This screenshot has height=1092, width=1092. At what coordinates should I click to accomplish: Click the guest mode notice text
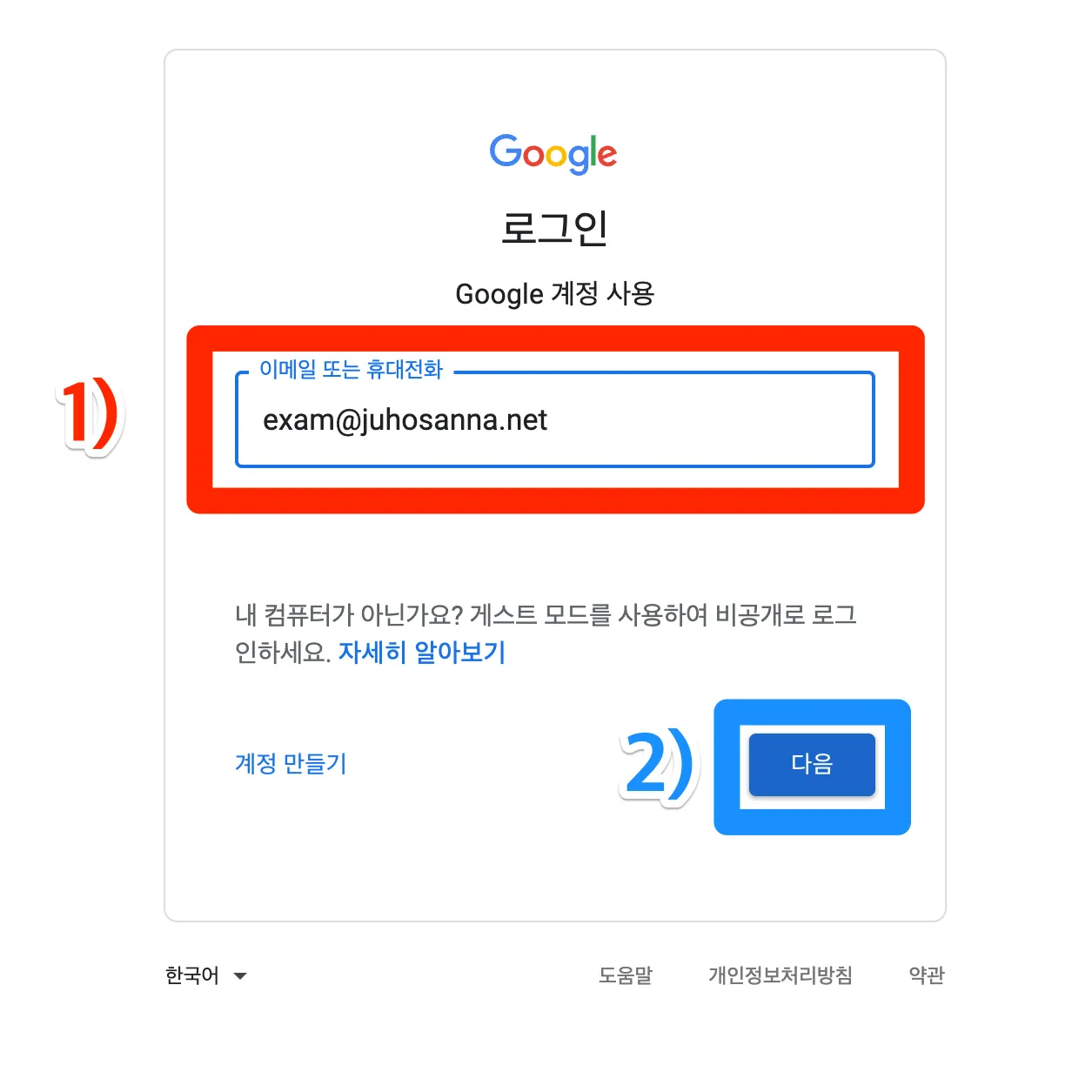546,633
